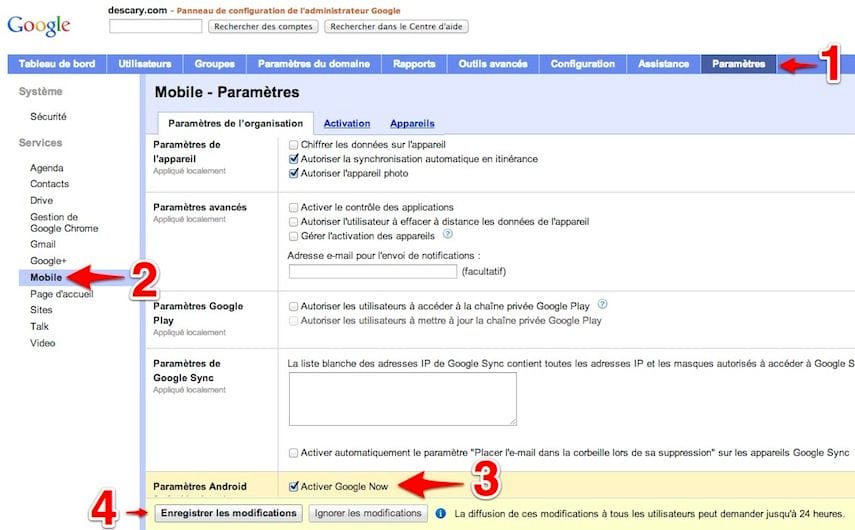Open Utilisateurs tab
The height and width of the screenshot is (530, 855).
[x=145, y=64]
